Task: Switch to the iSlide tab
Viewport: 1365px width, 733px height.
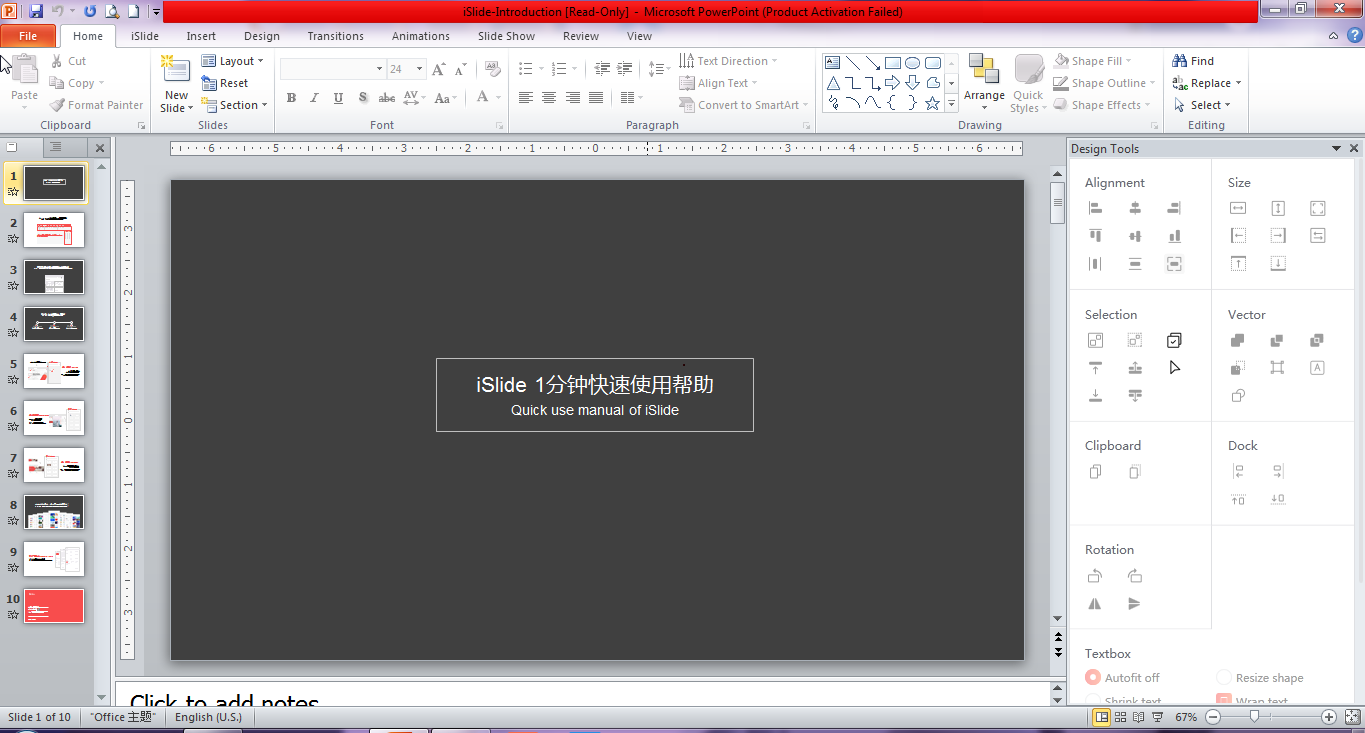Action: [145, 36]
